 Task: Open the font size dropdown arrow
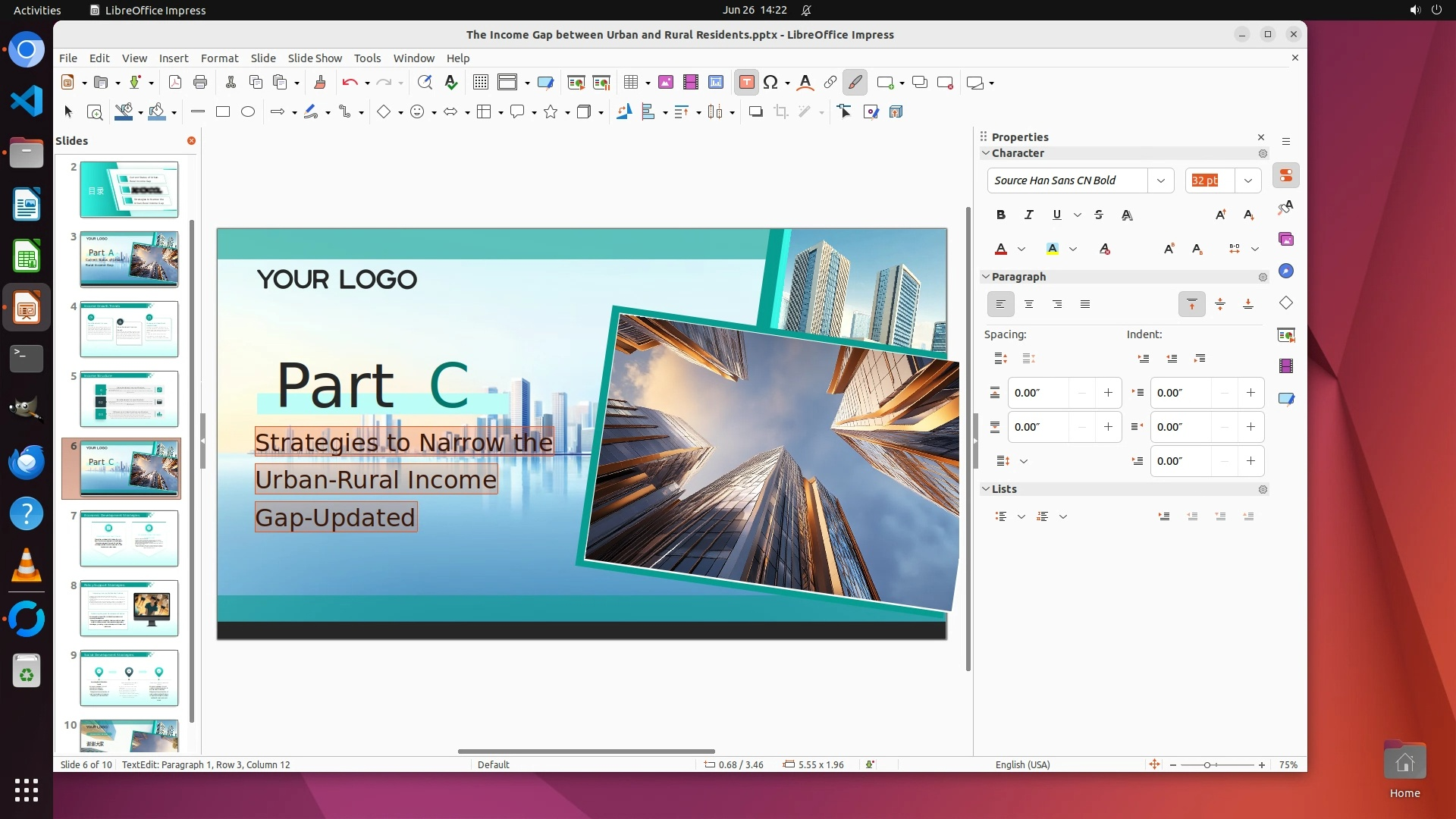tap(1247, 180)
